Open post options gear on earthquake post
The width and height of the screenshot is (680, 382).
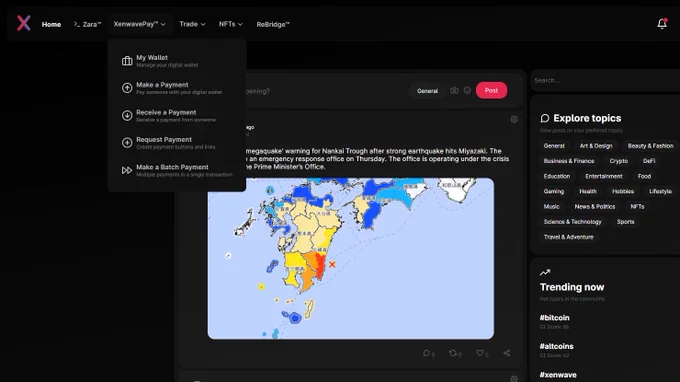514,119
